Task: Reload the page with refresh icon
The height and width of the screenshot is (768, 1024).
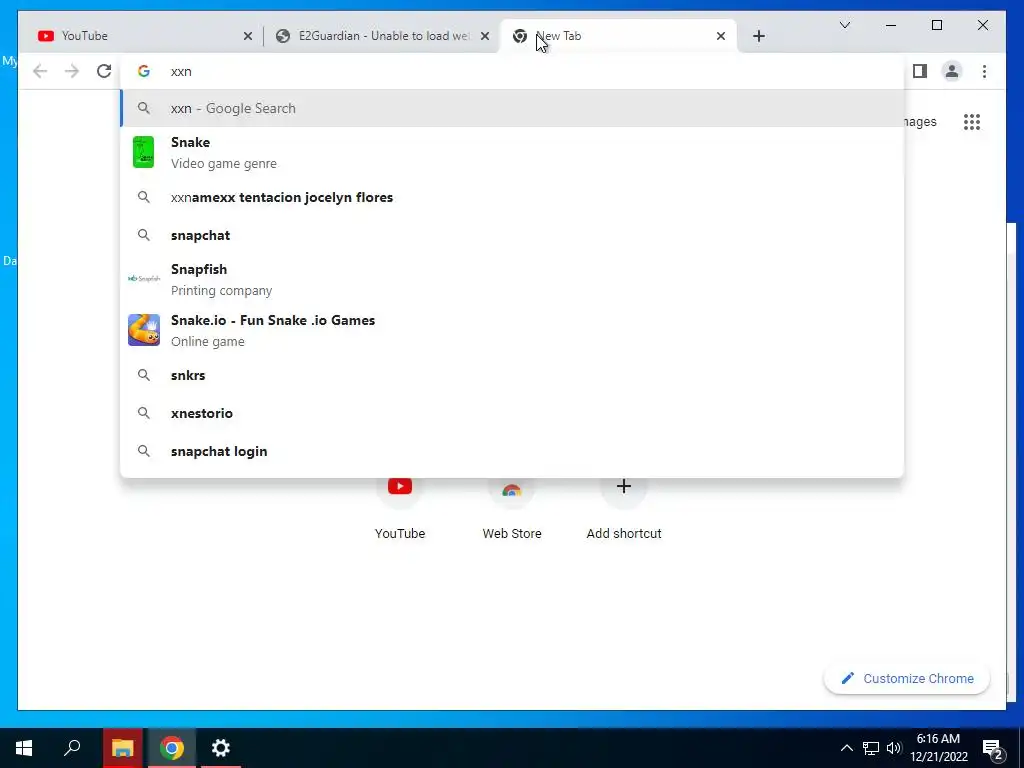Action: pos(104,71)
